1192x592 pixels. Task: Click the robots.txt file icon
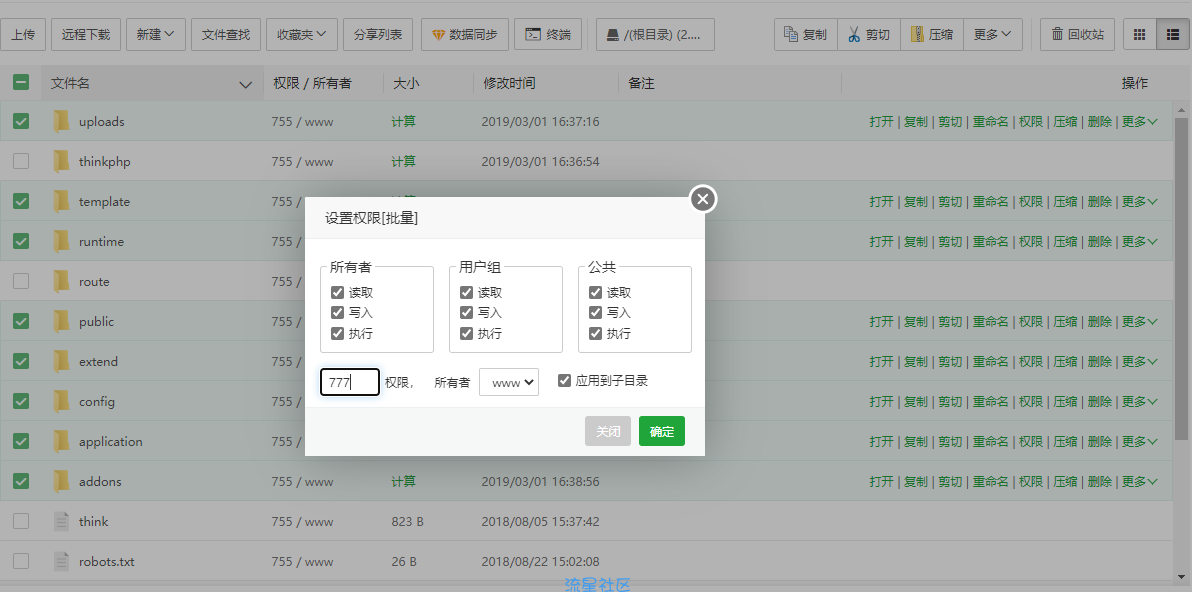62,562
